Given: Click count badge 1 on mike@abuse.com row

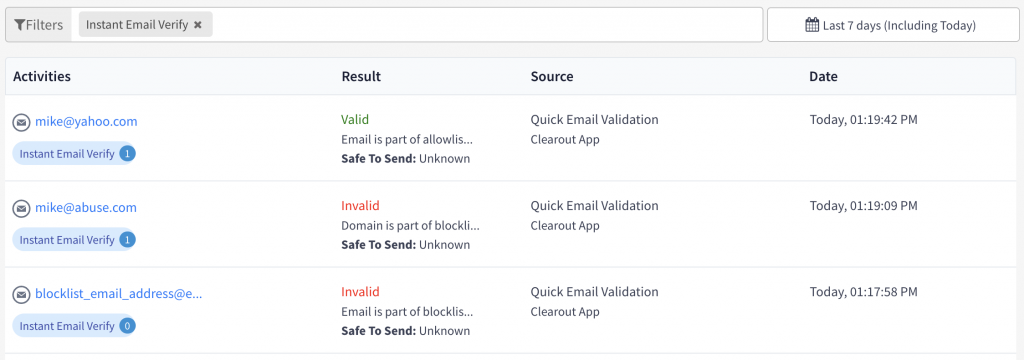Looking at the screenshot, I should 128,240.
